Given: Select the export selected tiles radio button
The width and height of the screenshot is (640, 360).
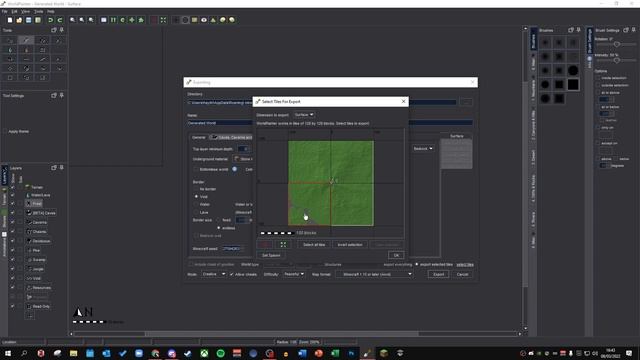Looking at the screenshot, I should pyautogui.click(x=417, y=264).
